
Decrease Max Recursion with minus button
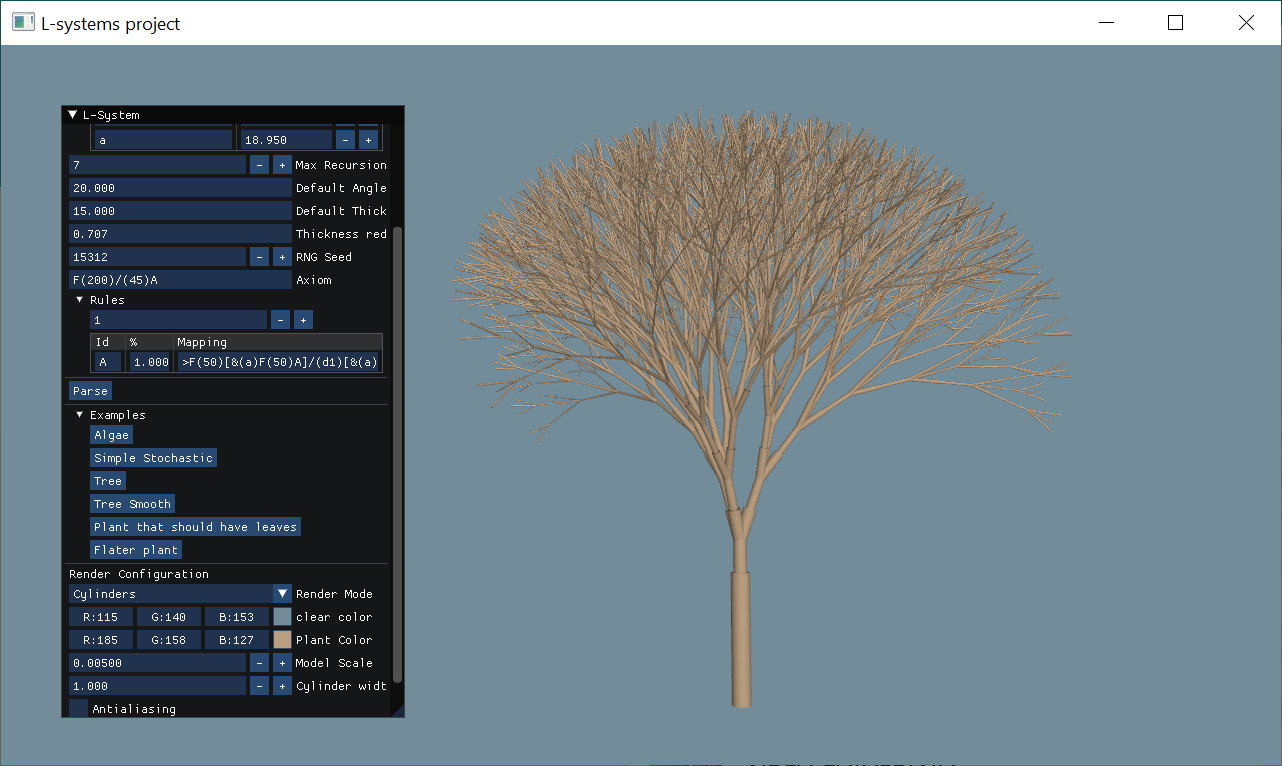coord(259,165)
